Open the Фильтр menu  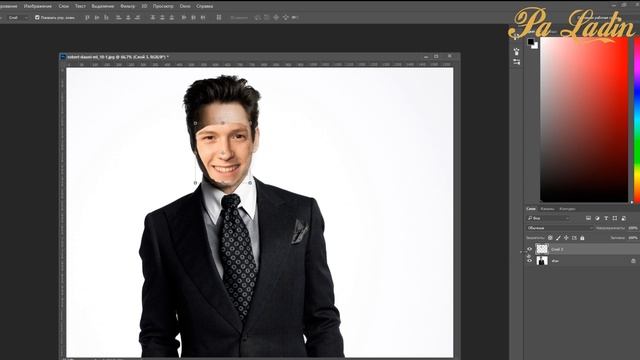[128, 6]
